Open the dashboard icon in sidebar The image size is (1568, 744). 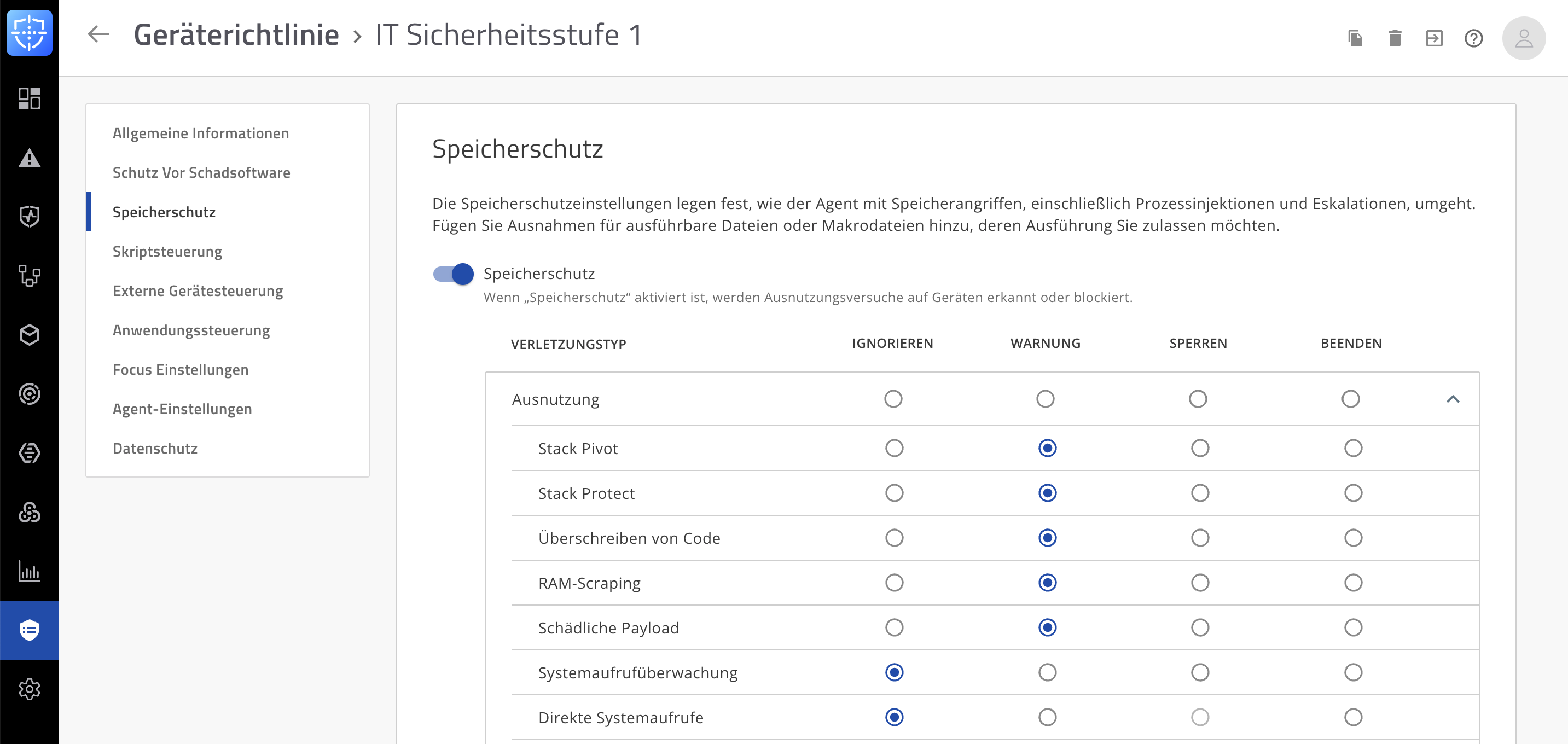click(29, 98)
